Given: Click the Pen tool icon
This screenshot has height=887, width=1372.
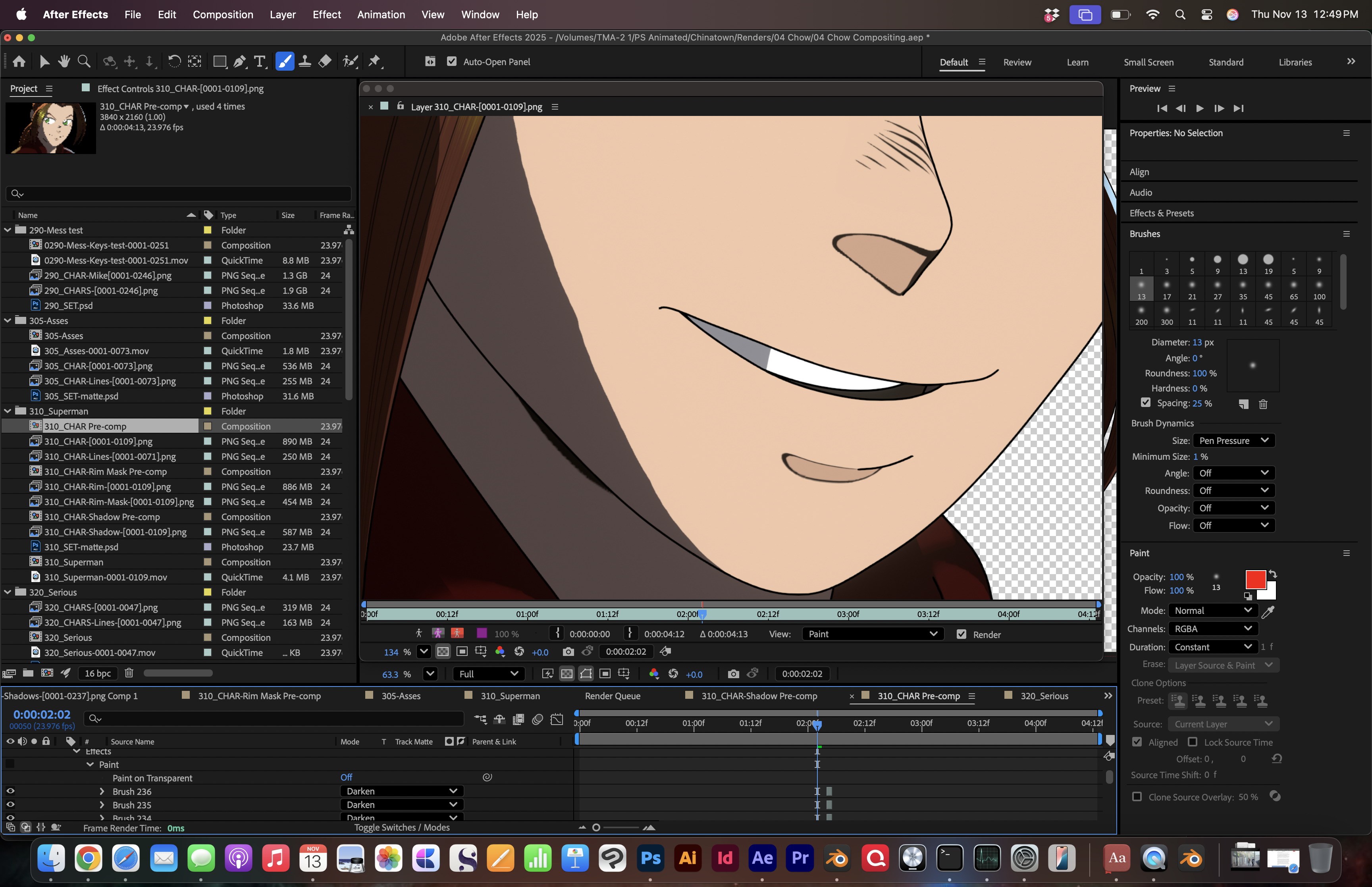Looking at the screenshot, I should coord(240,61).
